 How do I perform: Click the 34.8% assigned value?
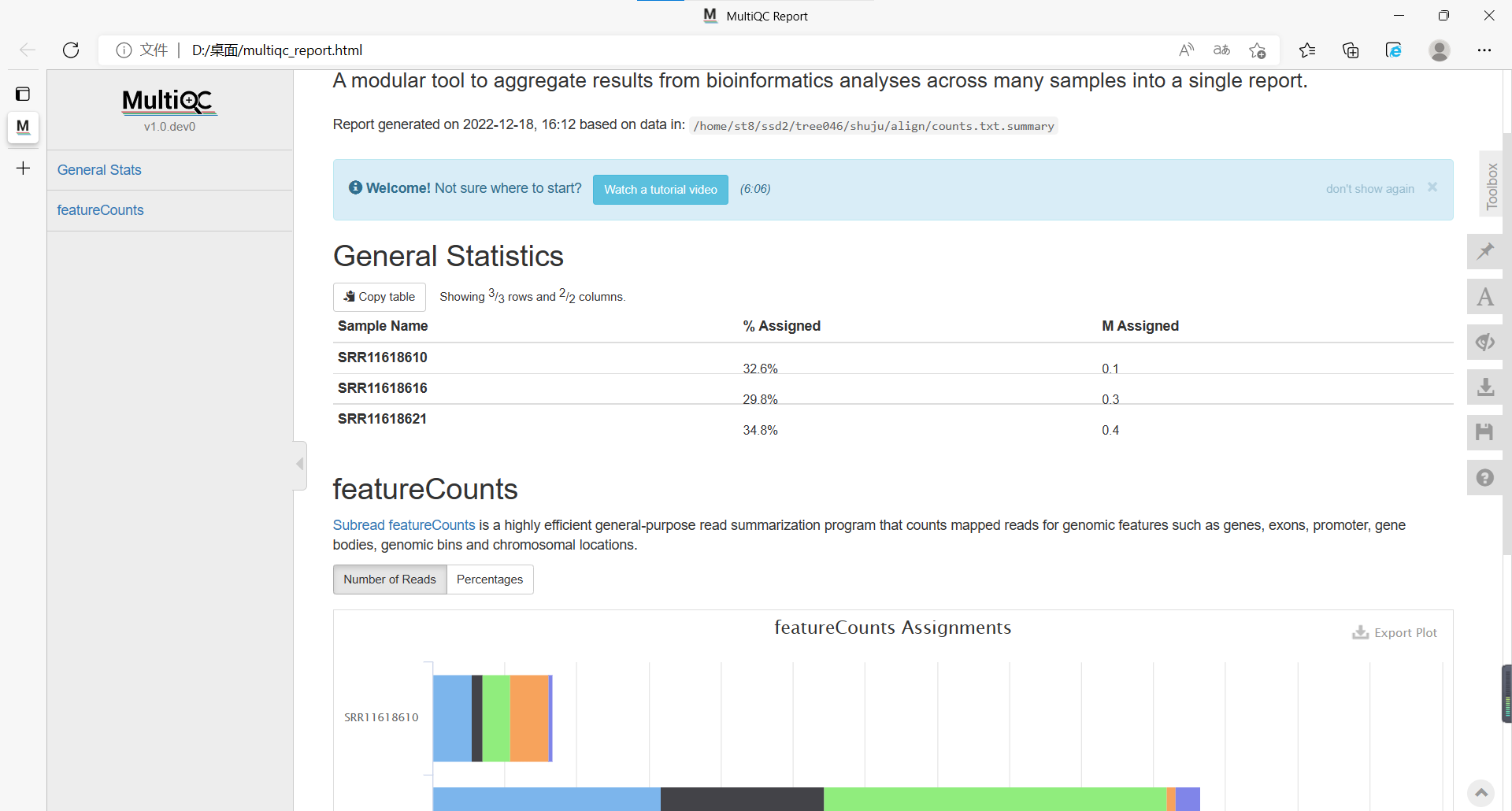pyautogui.click(x=760, y=431)
